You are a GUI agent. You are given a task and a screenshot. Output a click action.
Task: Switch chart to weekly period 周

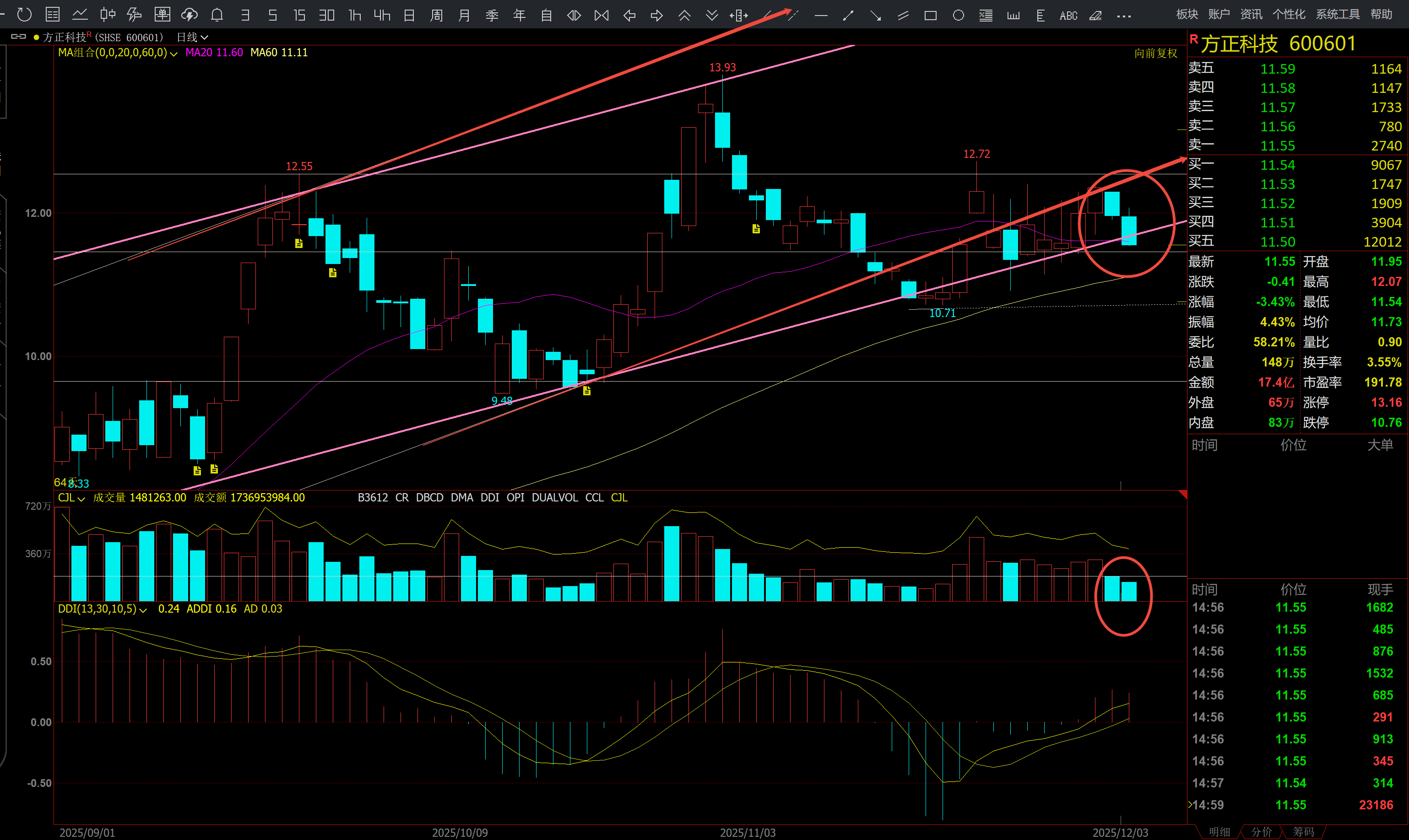click(436, 15)
